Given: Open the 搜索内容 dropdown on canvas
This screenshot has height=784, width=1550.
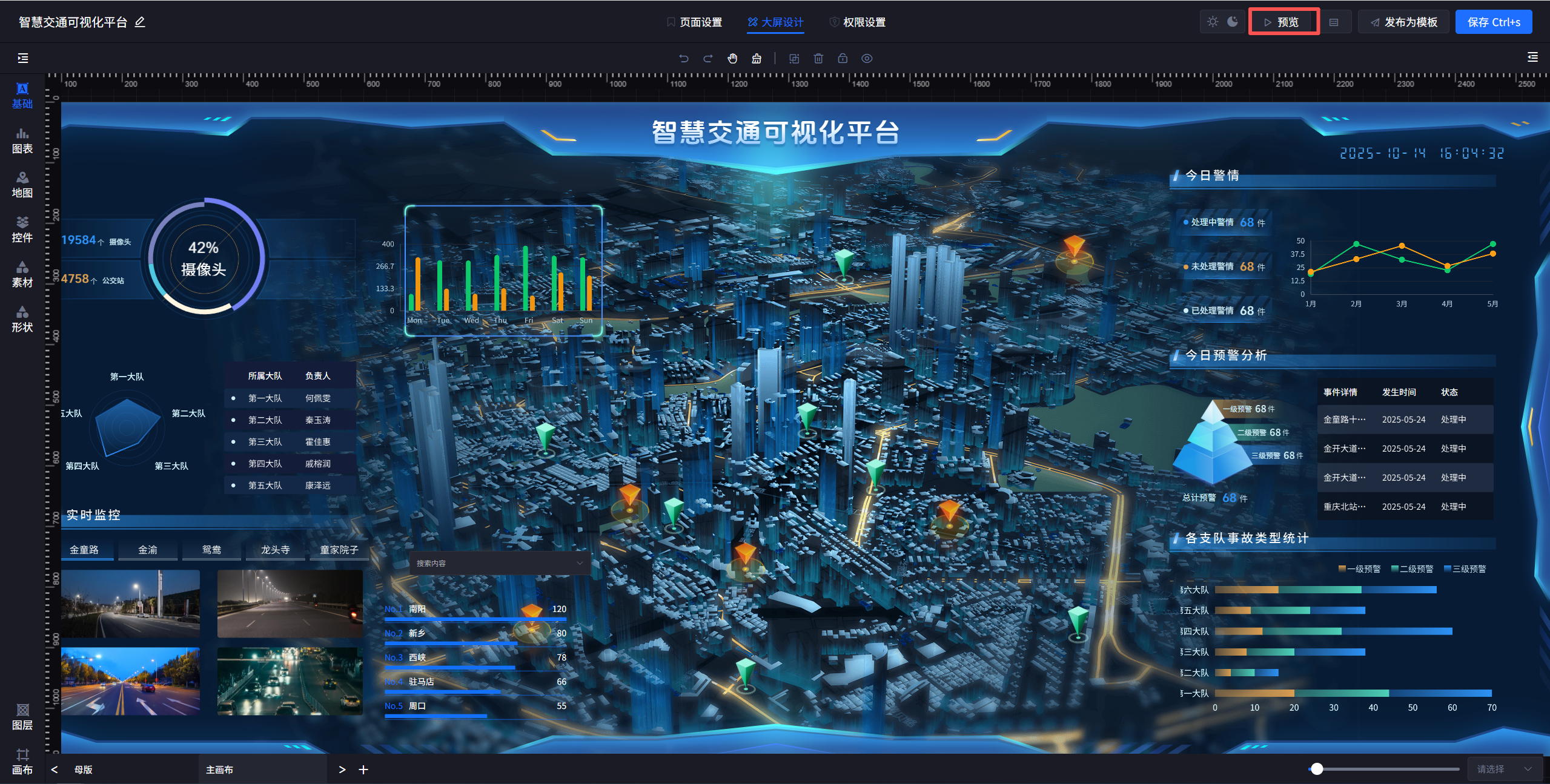Looking at the screenshot, I should [500, 563].
